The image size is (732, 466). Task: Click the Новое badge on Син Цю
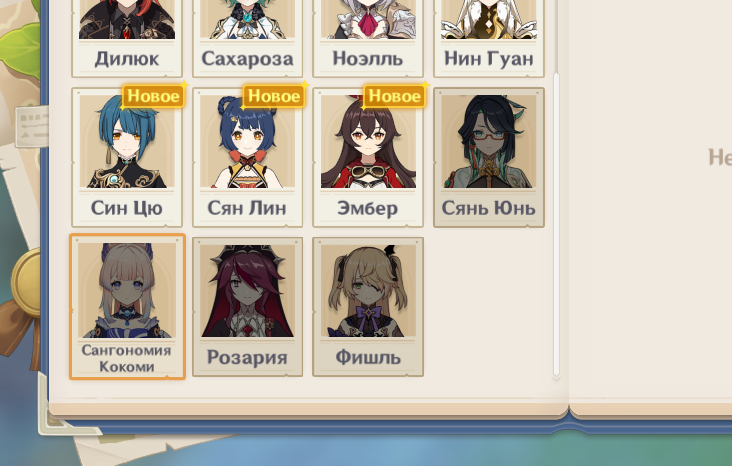point(153,96)
